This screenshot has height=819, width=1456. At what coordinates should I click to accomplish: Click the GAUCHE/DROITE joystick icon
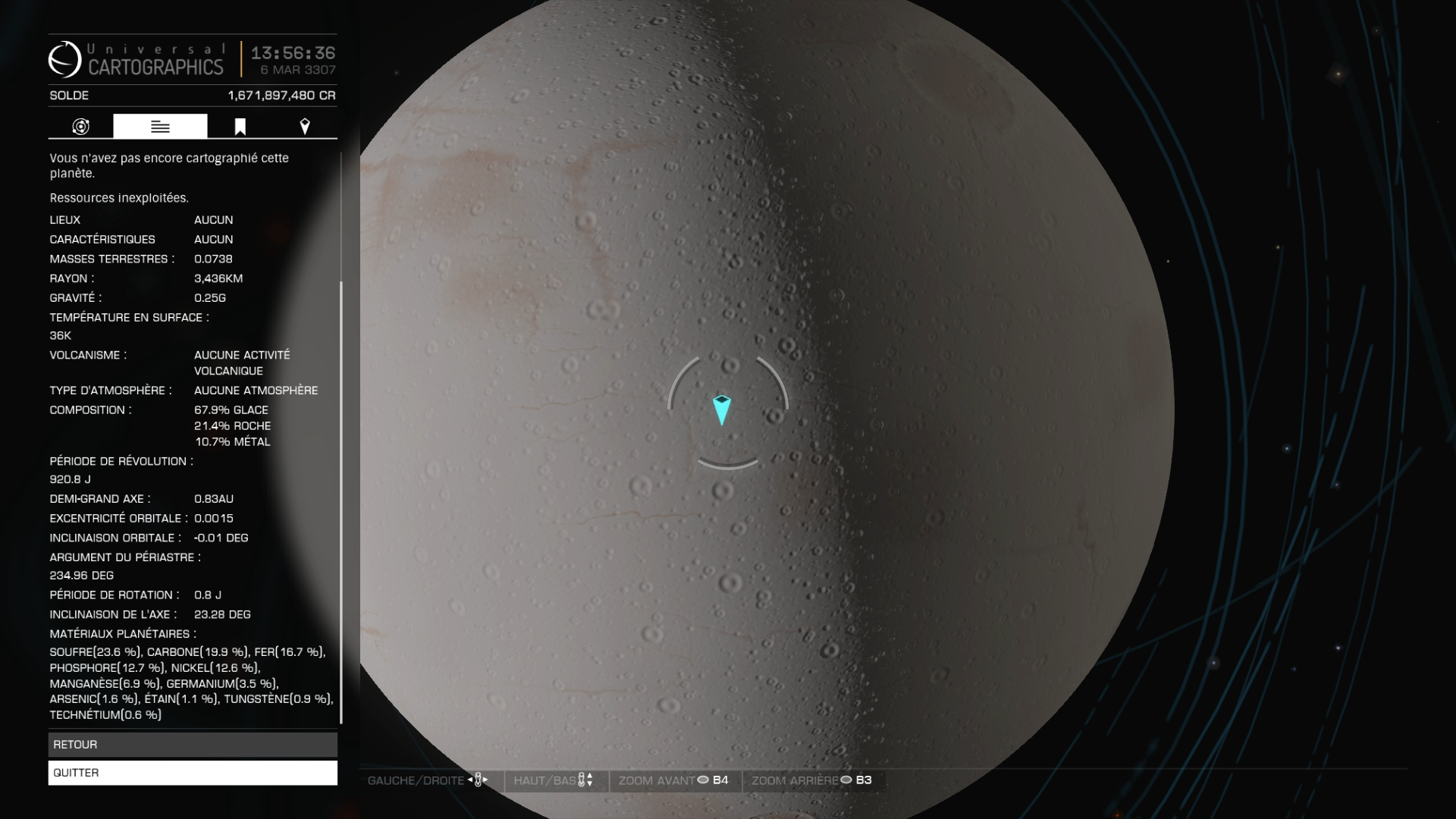coord(478,780)
